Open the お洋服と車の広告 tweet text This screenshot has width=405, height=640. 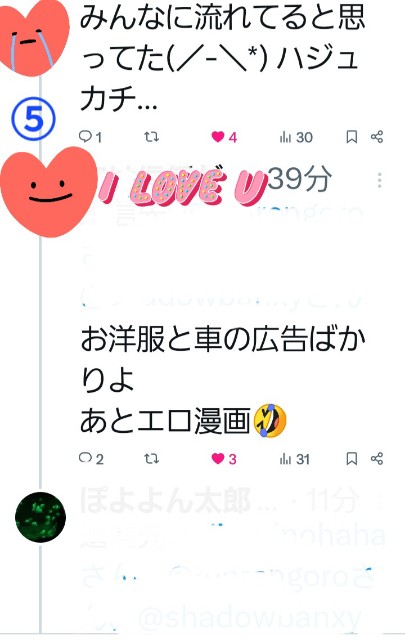[x=223, y=380]
